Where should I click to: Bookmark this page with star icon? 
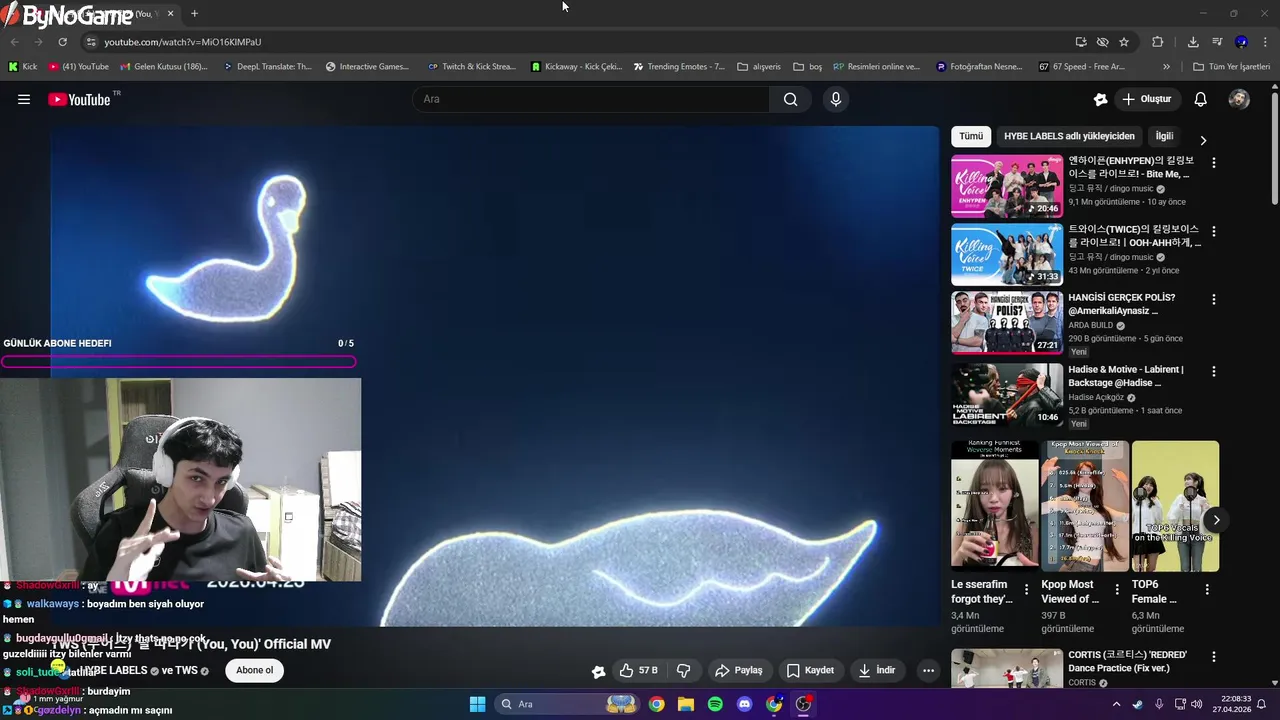(1124, 42)
